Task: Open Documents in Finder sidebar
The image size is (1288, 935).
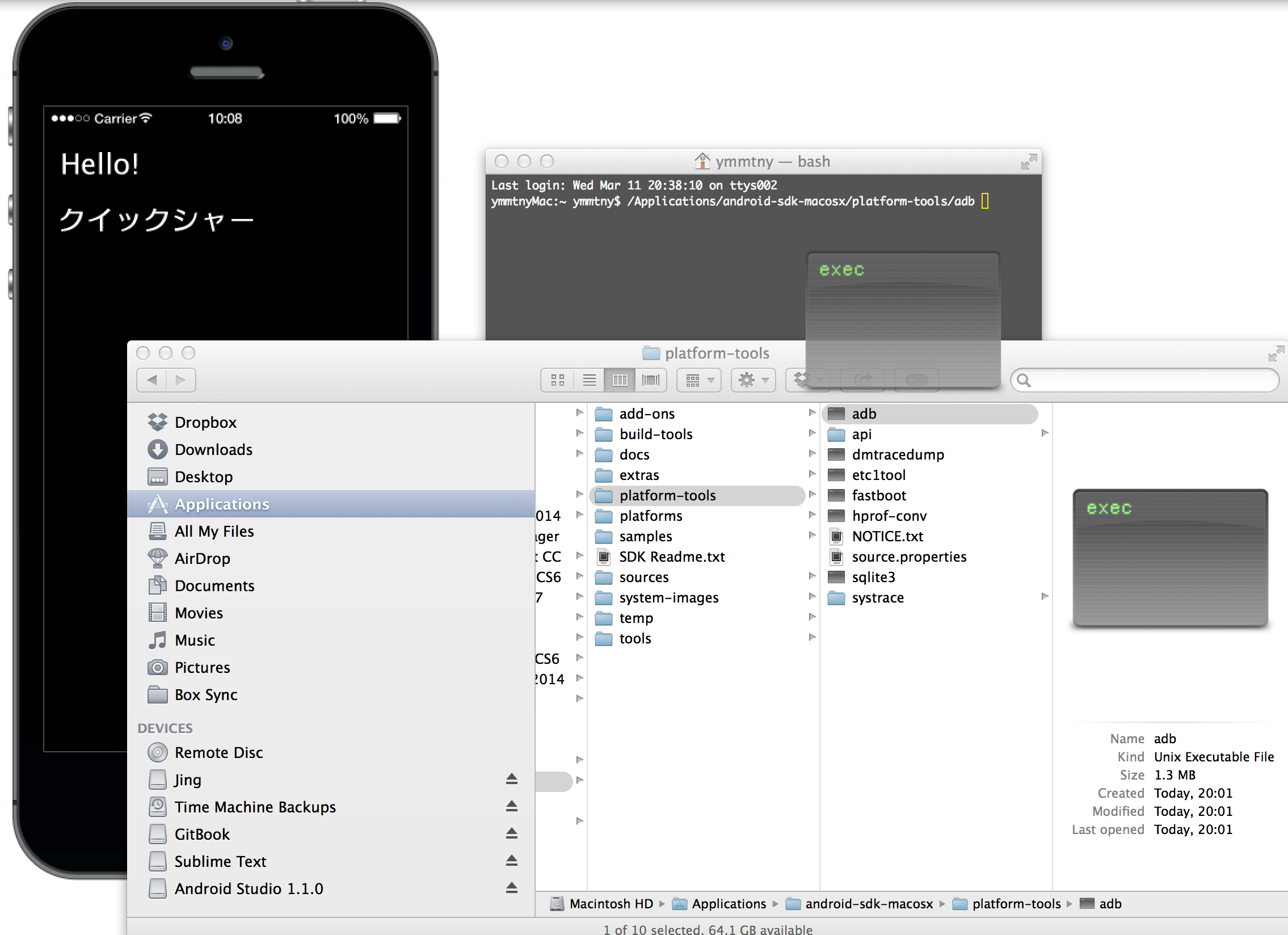Action: 331,586
